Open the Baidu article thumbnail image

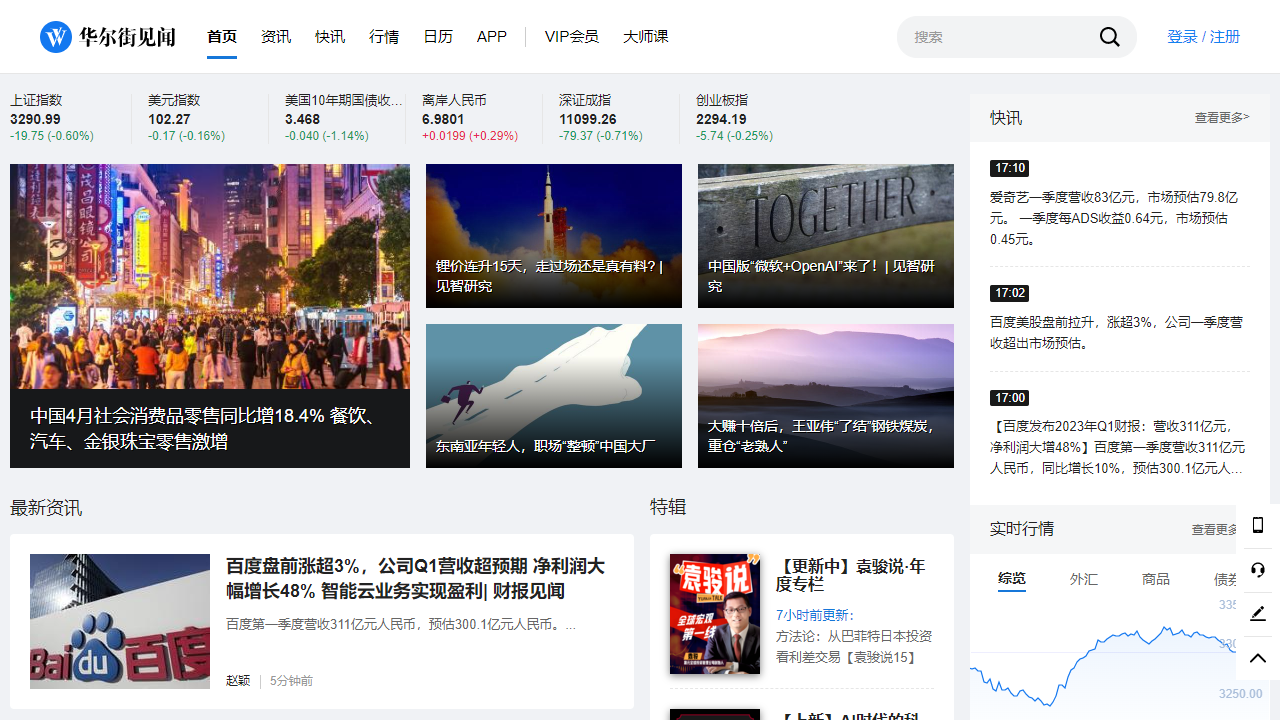pos(119,621)
